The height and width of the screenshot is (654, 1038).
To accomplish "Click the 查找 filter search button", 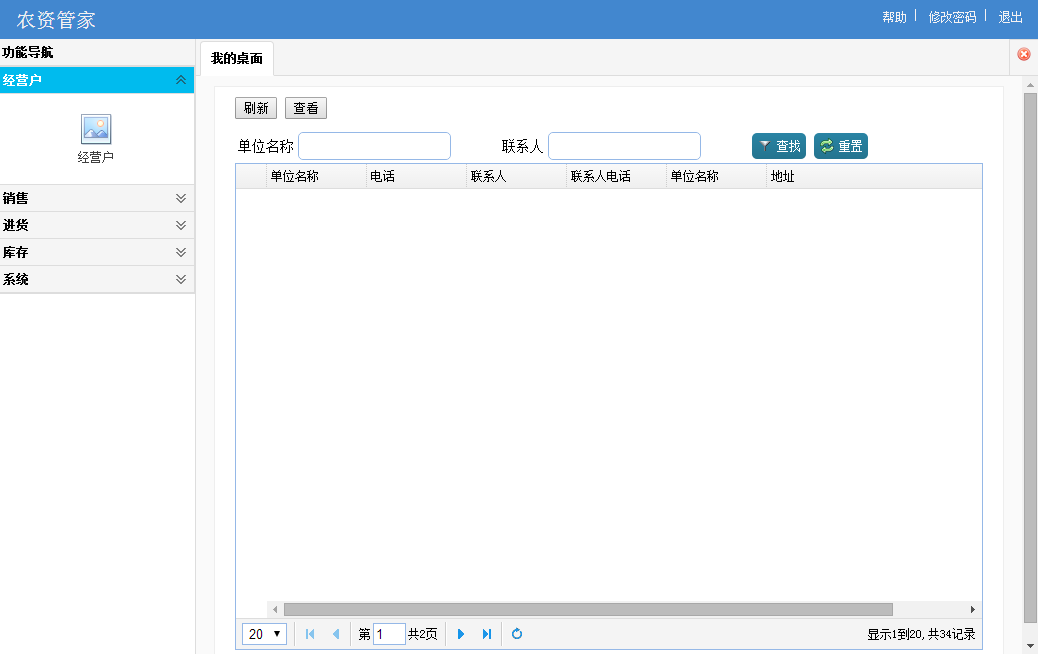I will pyautogui.click(x=779, y=146).
